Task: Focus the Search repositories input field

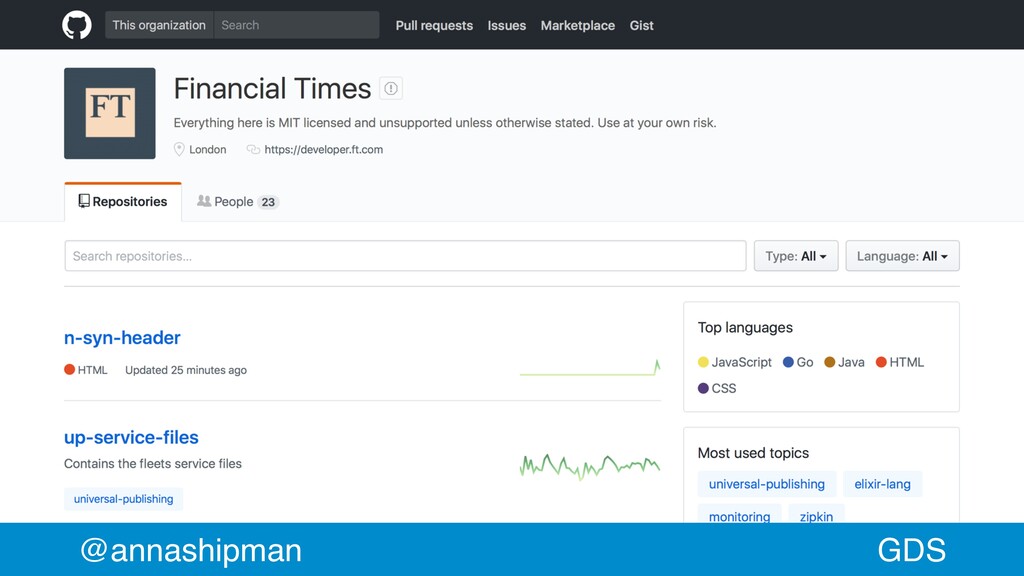Action: (x=405, y=256)
